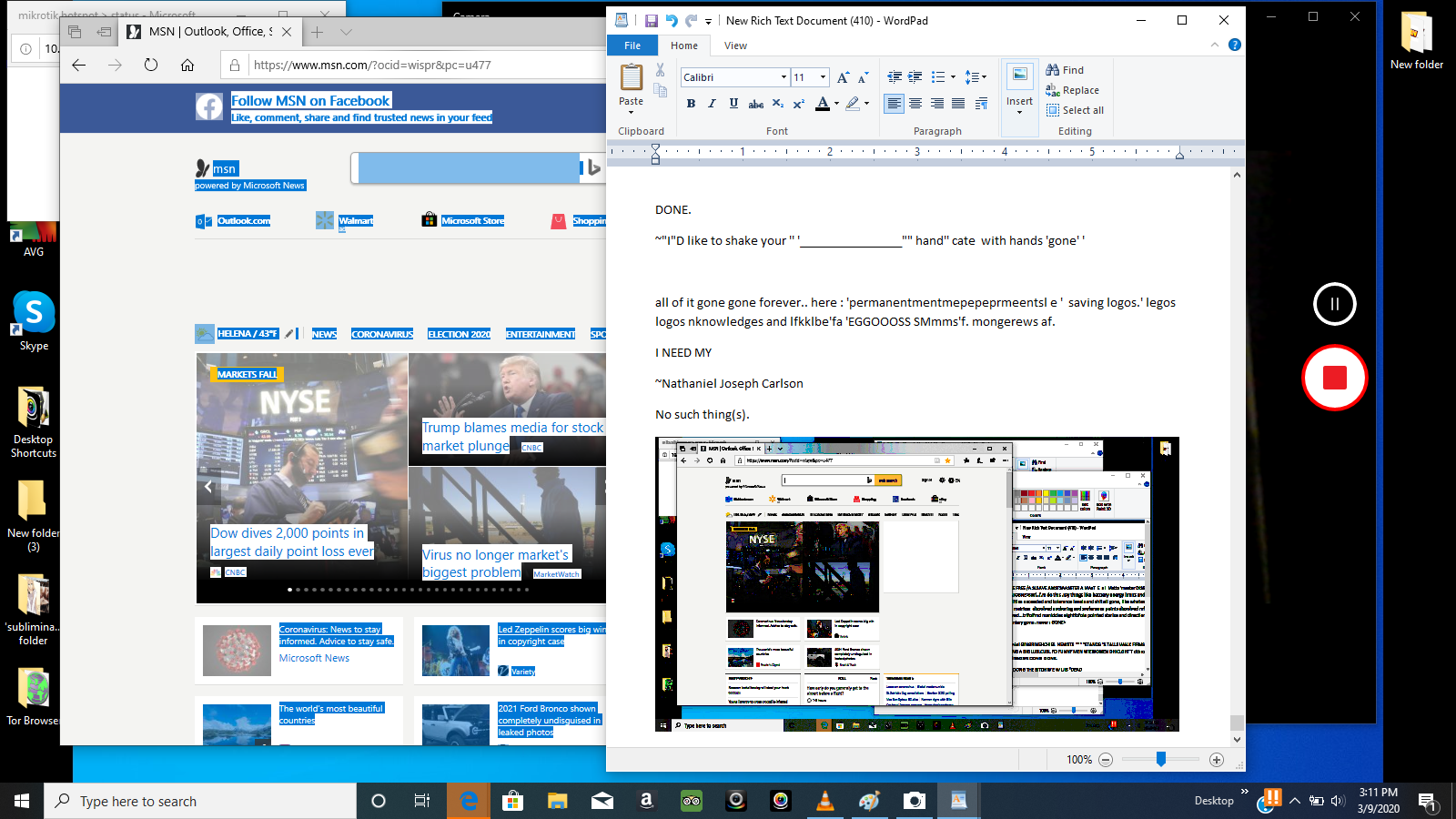
Task: Decrease paragraph indent
Action: point(895,77)
